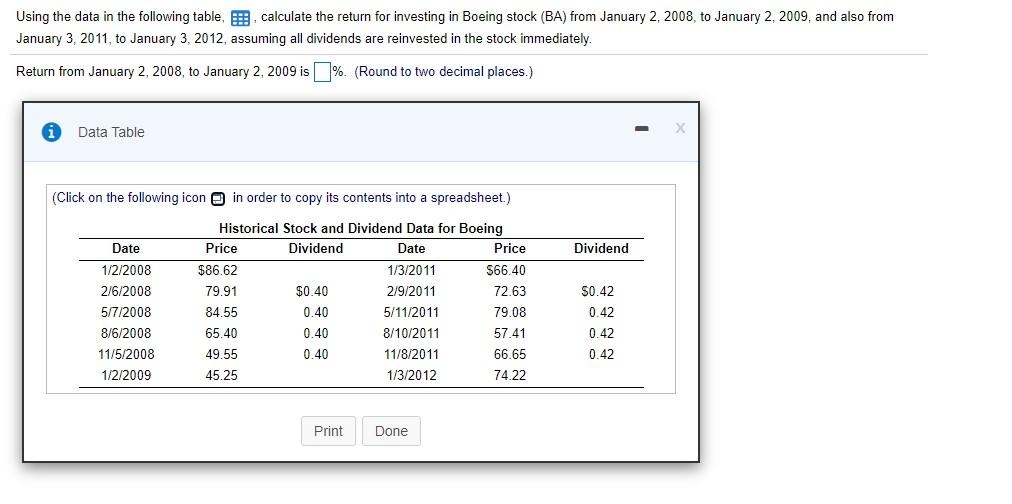
Task: Select the 84.55 price cell
Action: pyautogui.click(x=221, y=312)
